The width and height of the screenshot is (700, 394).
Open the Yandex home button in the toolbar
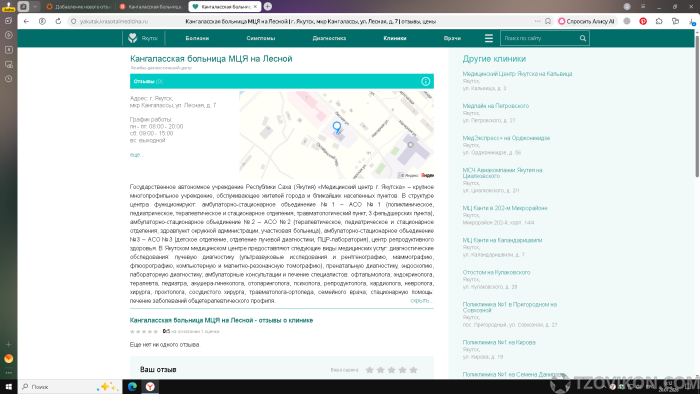42,21
